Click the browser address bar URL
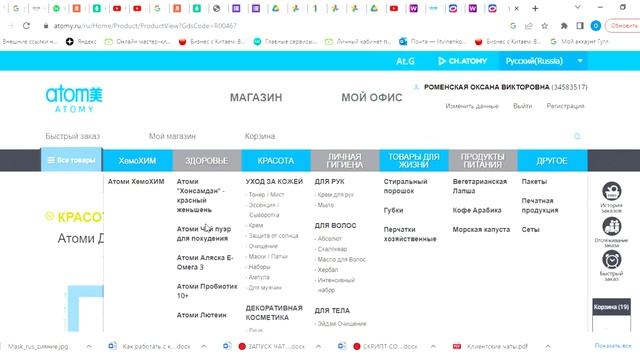Image resolution: width=640 pixels, height=360 pixels. 145,26
